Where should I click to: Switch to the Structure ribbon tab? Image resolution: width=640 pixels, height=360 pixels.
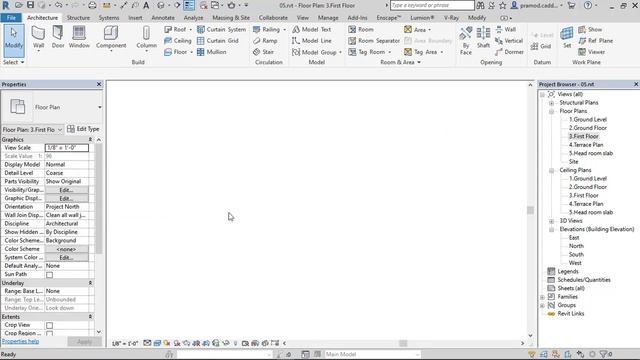click(78, 18)
